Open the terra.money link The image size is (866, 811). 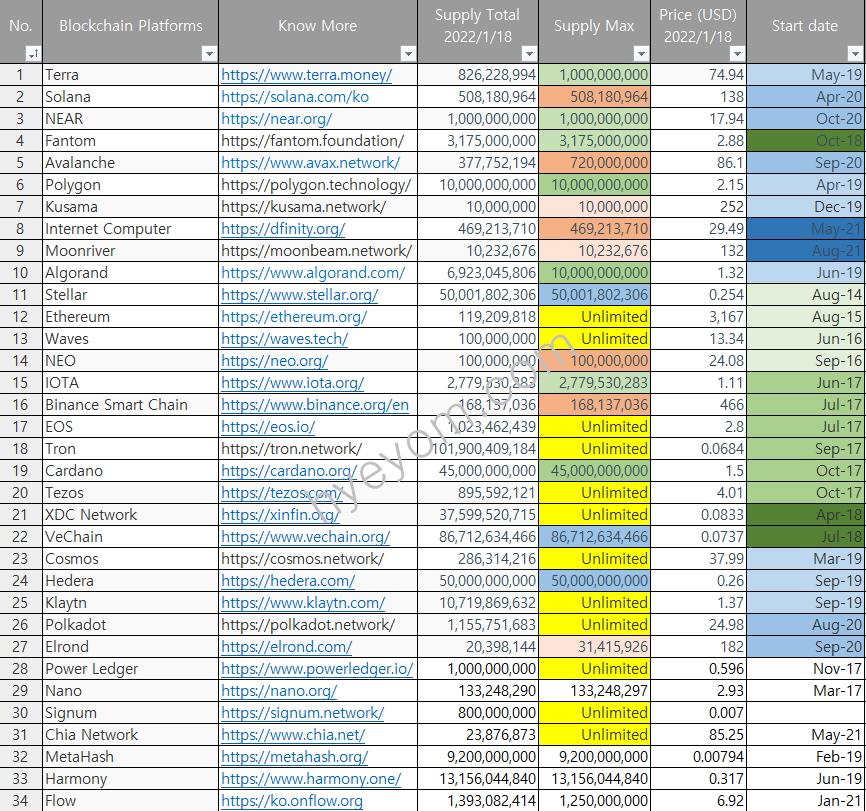coord(307,75)
